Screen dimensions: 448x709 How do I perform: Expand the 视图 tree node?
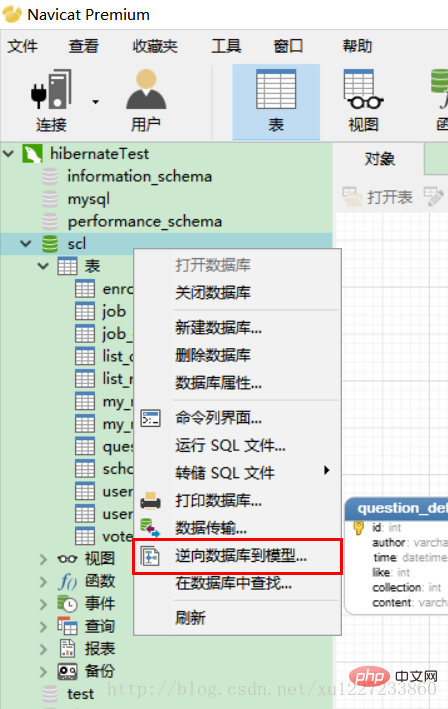click(43, 559)
